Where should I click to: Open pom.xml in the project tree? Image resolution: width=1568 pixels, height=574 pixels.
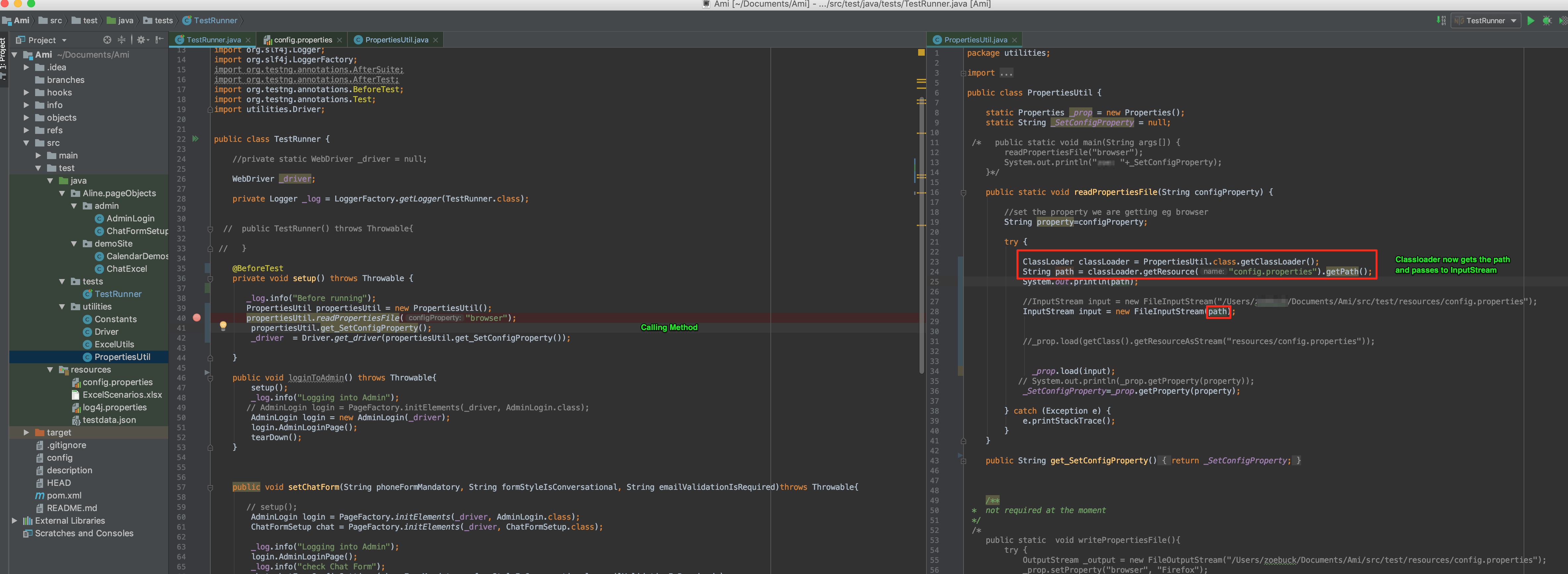click(64, 495)
